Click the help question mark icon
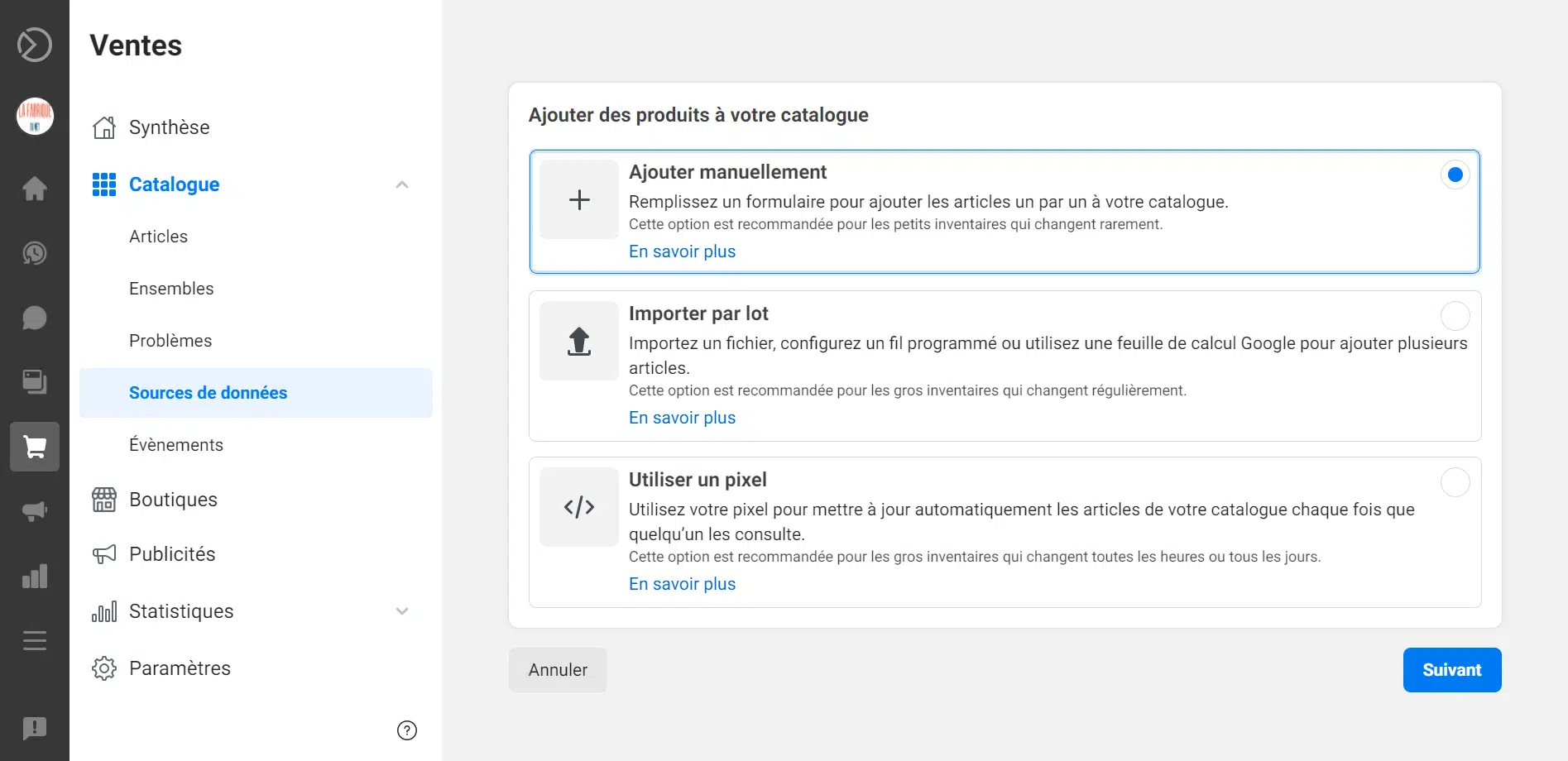This screenshot has height=761, width=1568. 406,730
